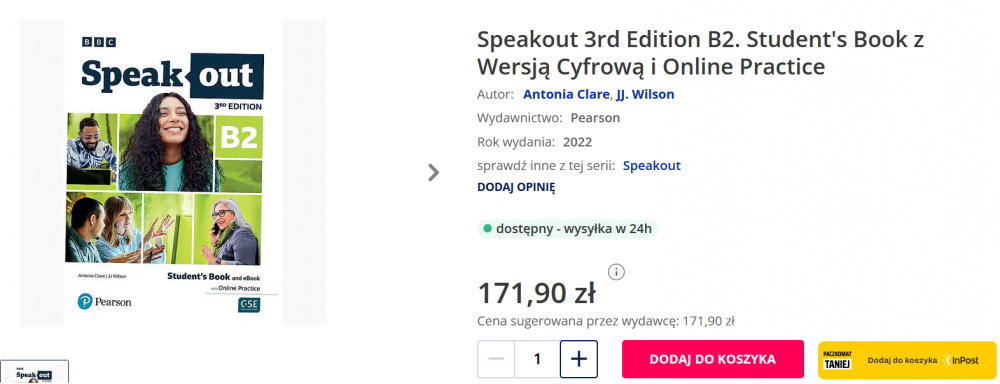Click the BBC logo on the book cover
This screenshot has width=1000, height=384.
point(99,42)
